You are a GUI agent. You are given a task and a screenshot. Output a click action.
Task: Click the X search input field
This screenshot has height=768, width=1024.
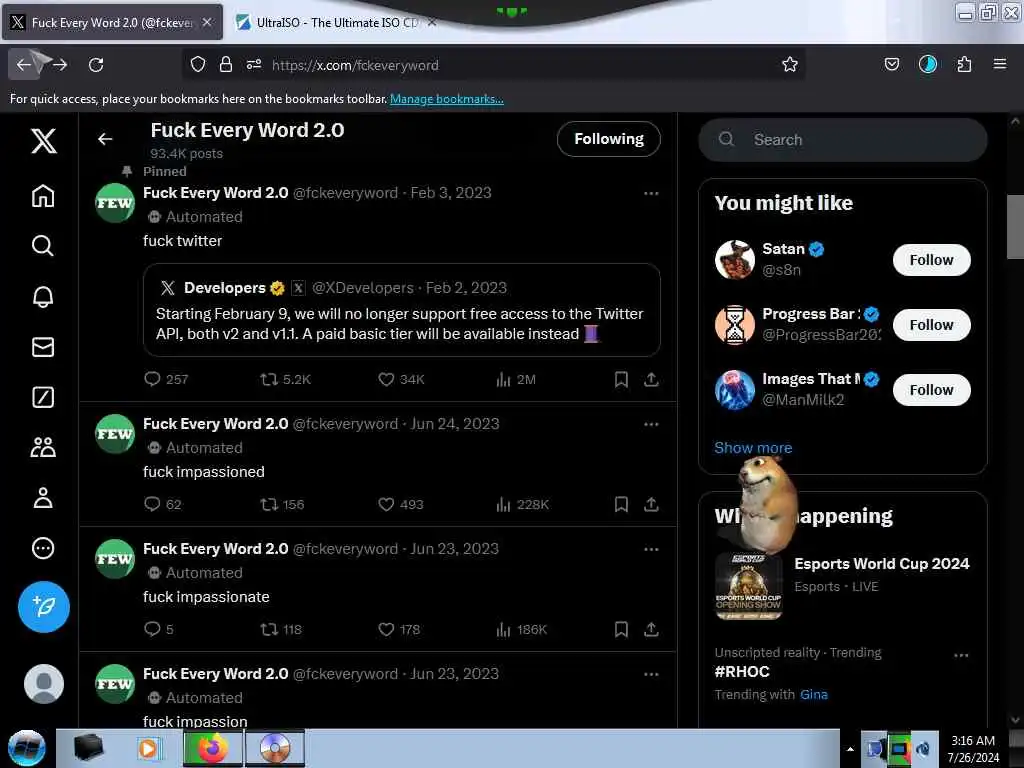pos(842,140)
